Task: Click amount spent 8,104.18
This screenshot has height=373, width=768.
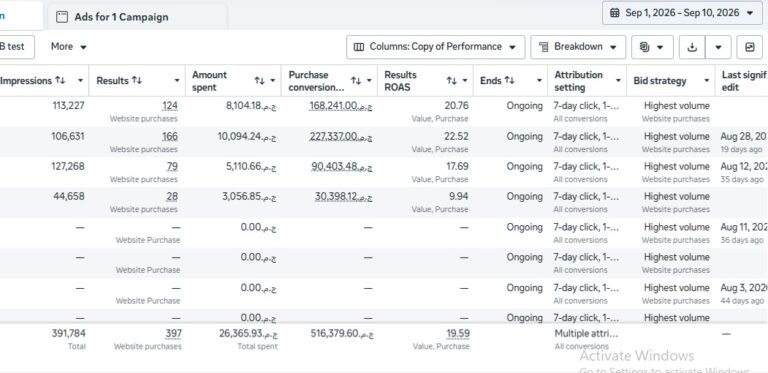Action: pyautogui.click(x=251, y=106)
